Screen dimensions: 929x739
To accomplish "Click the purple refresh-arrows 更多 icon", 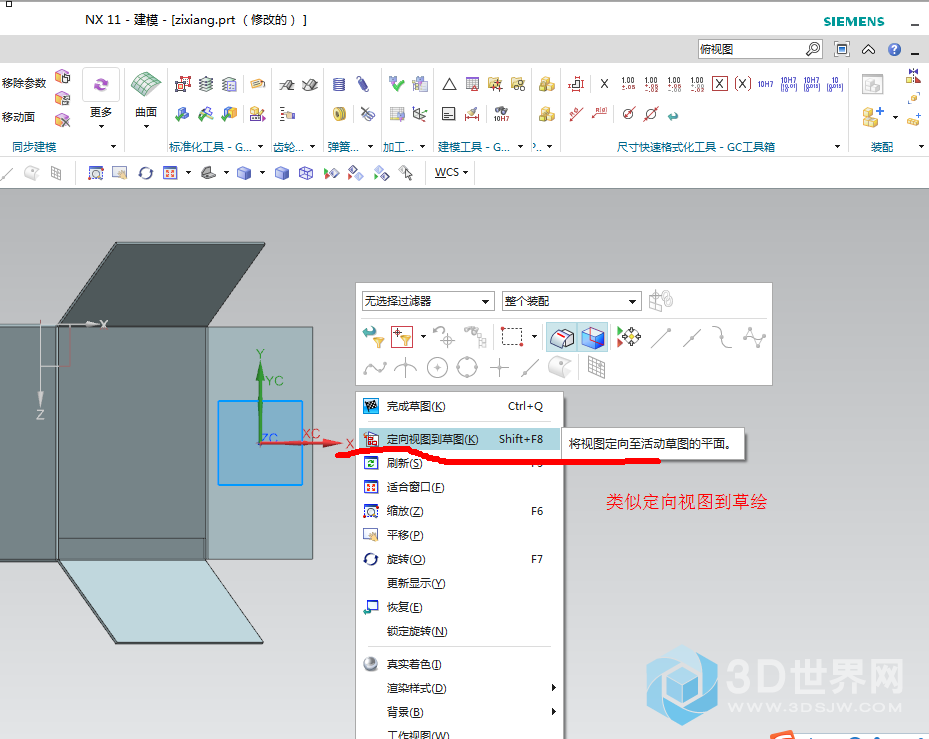I will (x=101, y=85).
